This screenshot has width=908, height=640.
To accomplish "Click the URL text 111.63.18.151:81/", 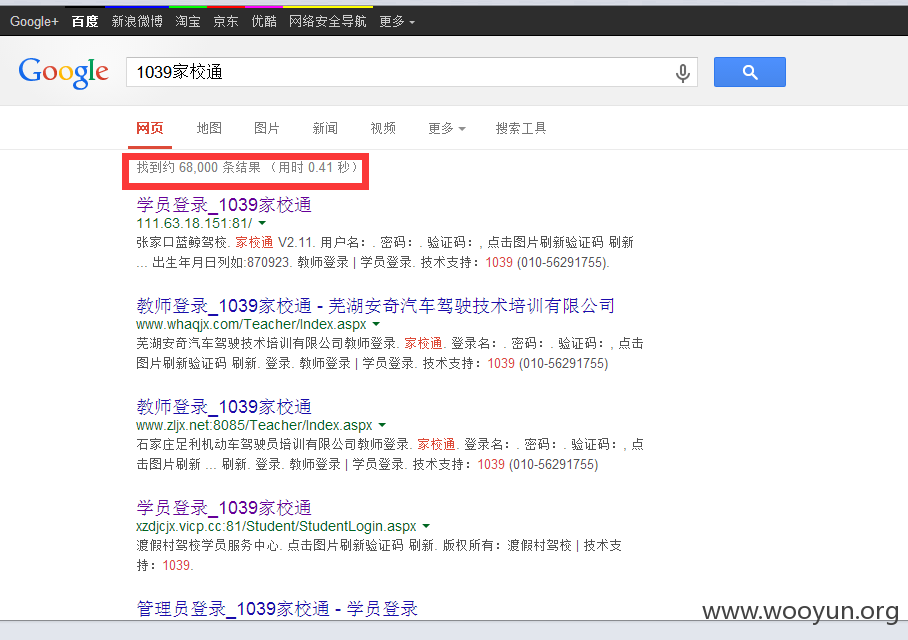I will (x=194, y=223).
